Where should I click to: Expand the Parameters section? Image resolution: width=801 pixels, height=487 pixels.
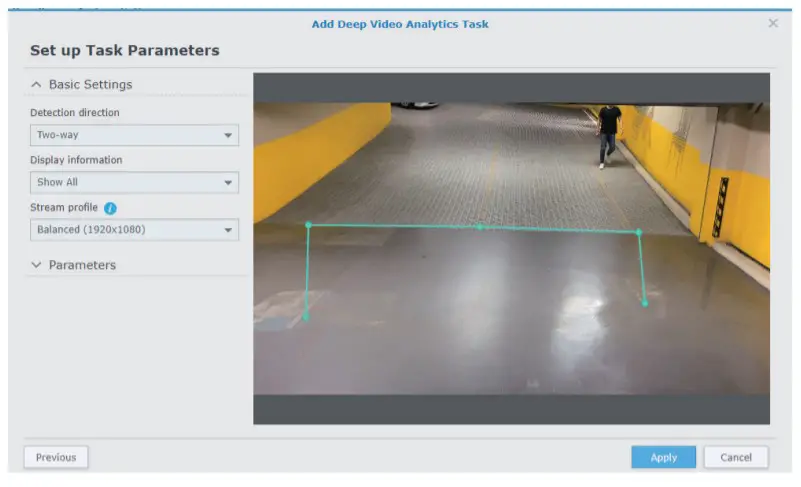point(36,265)
